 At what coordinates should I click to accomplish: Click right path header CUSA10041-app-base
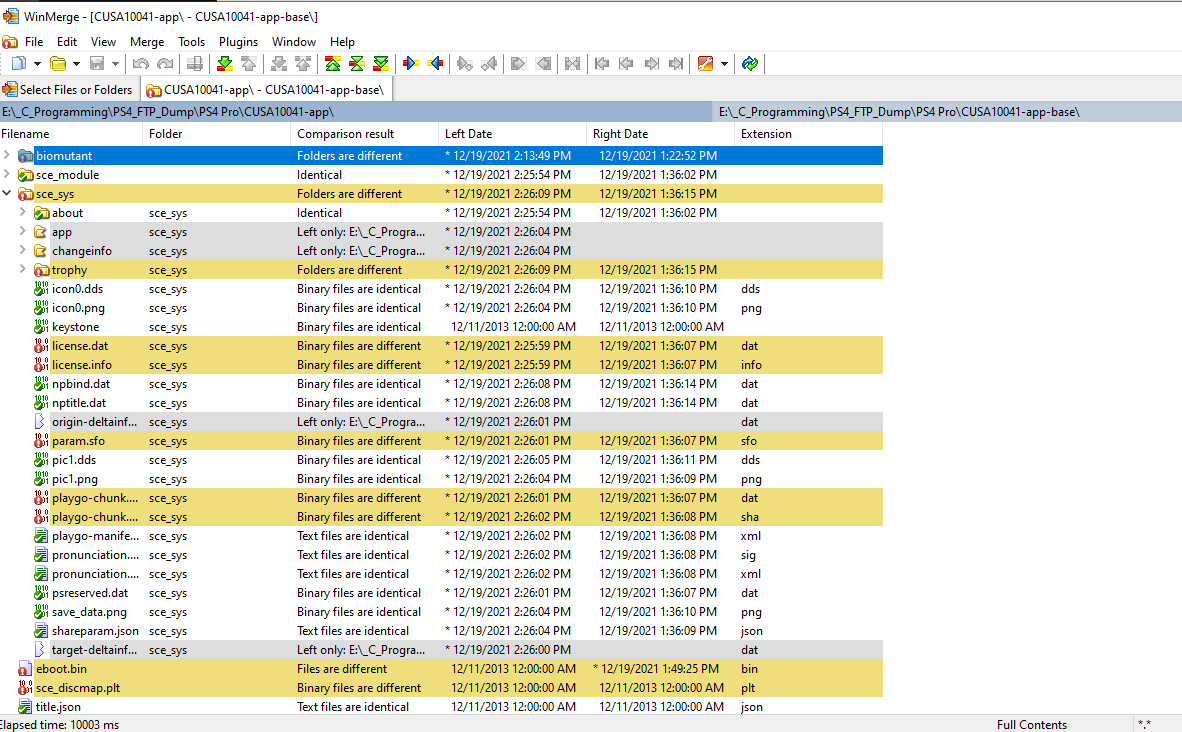(x=948, y=112)
